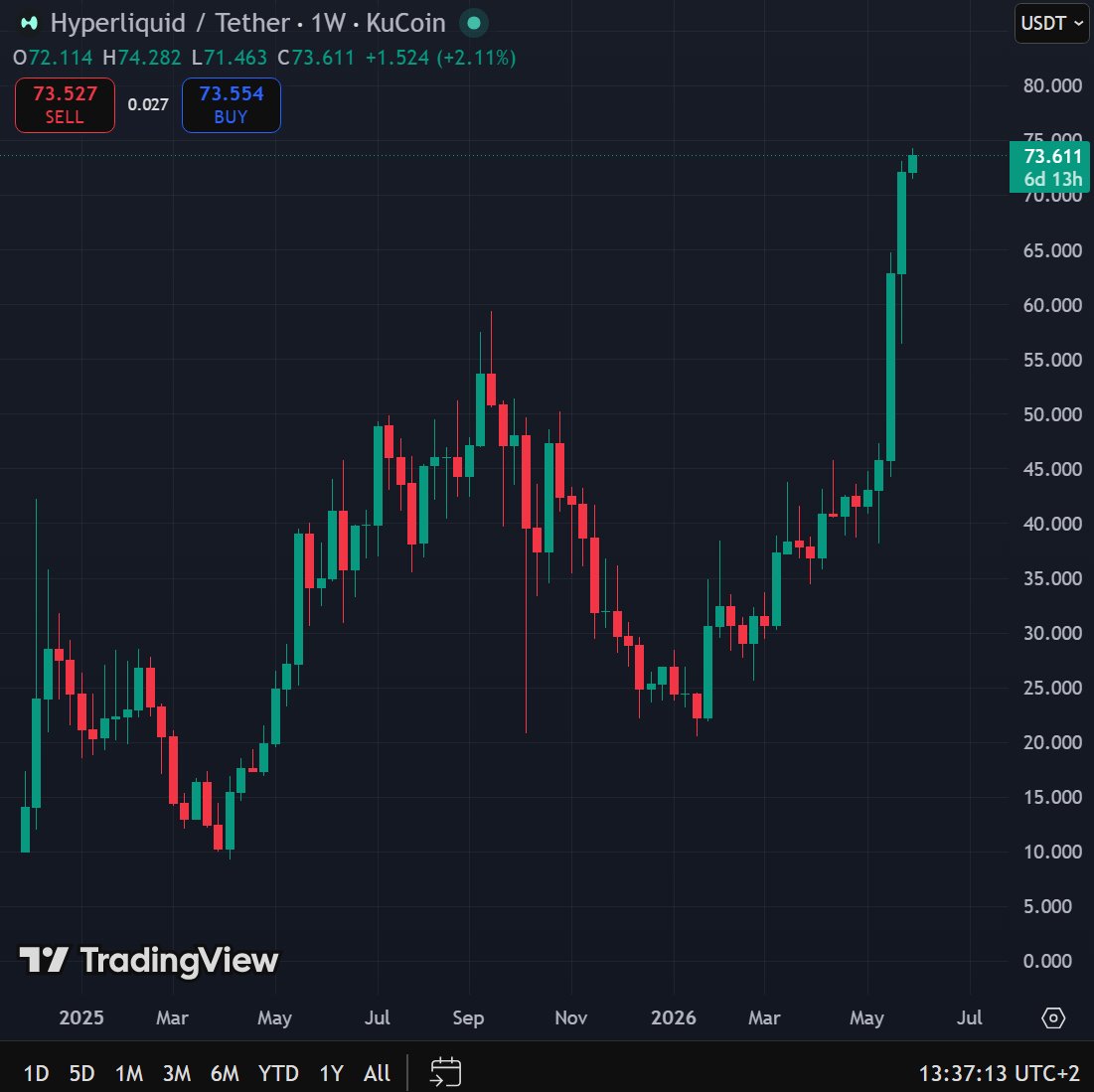Image resolution: width=1094 pixels, height=1092 pixels.
Task: Select the 1M time range
Action: (x=129, y=1072)
